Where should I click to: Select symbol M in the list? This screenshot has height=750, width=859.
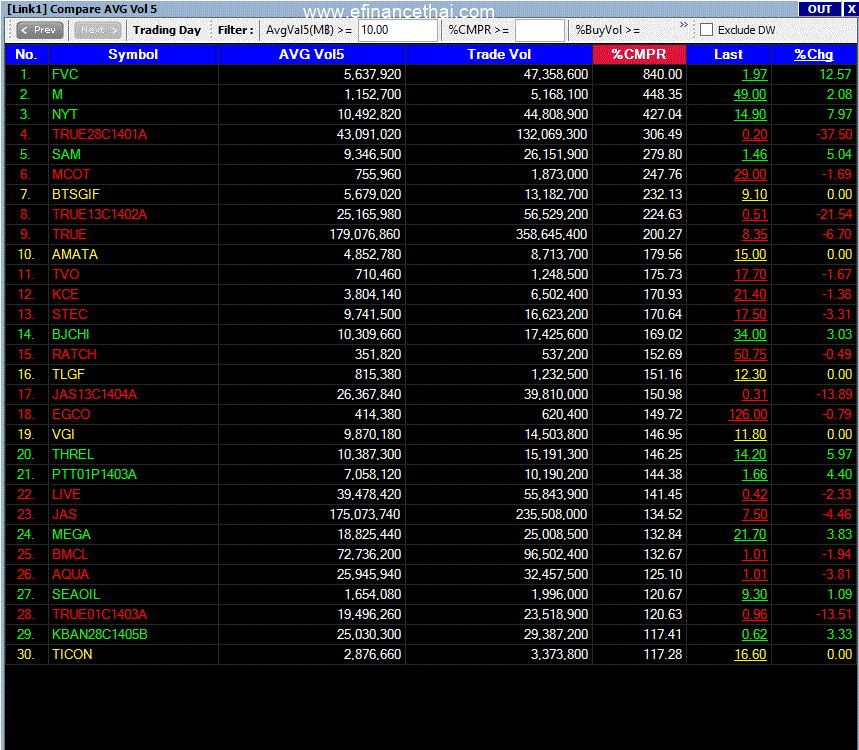point(58,94)
